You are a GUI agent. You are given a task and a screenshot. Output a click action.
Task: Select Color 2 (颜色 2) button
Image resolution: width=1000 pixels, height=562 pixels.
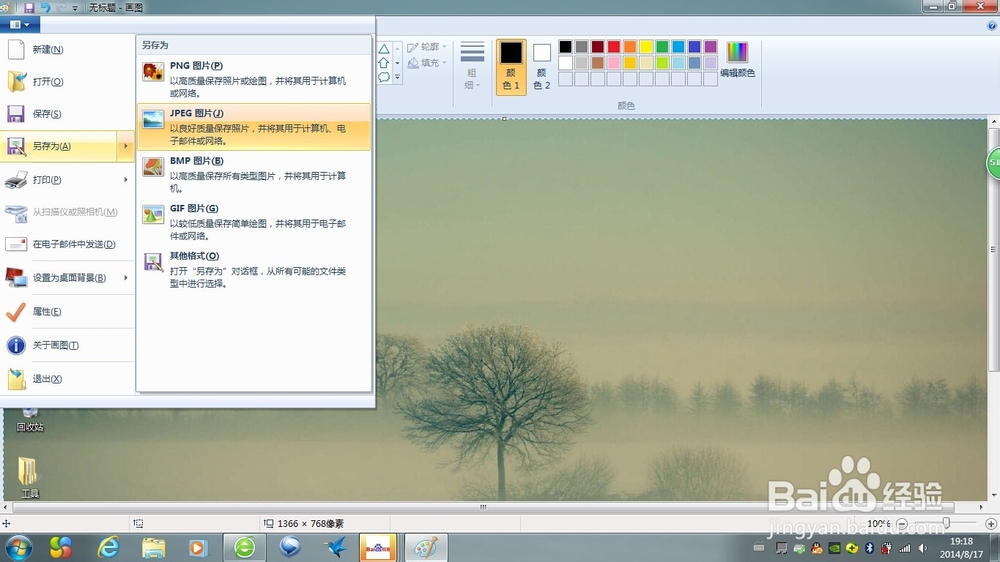click(542, 67)
